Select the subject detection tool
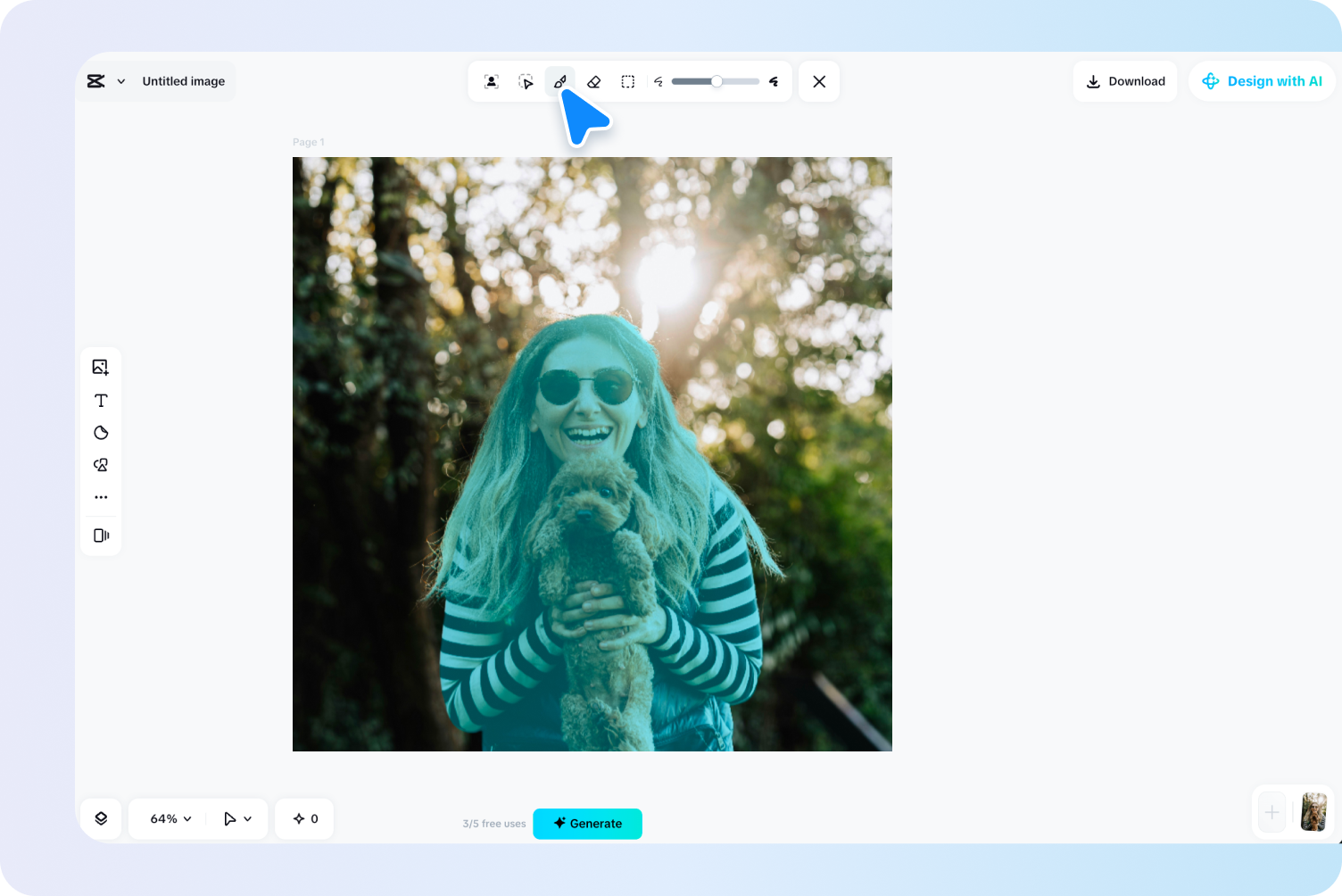1342x896 pixels. click(491, 81)
